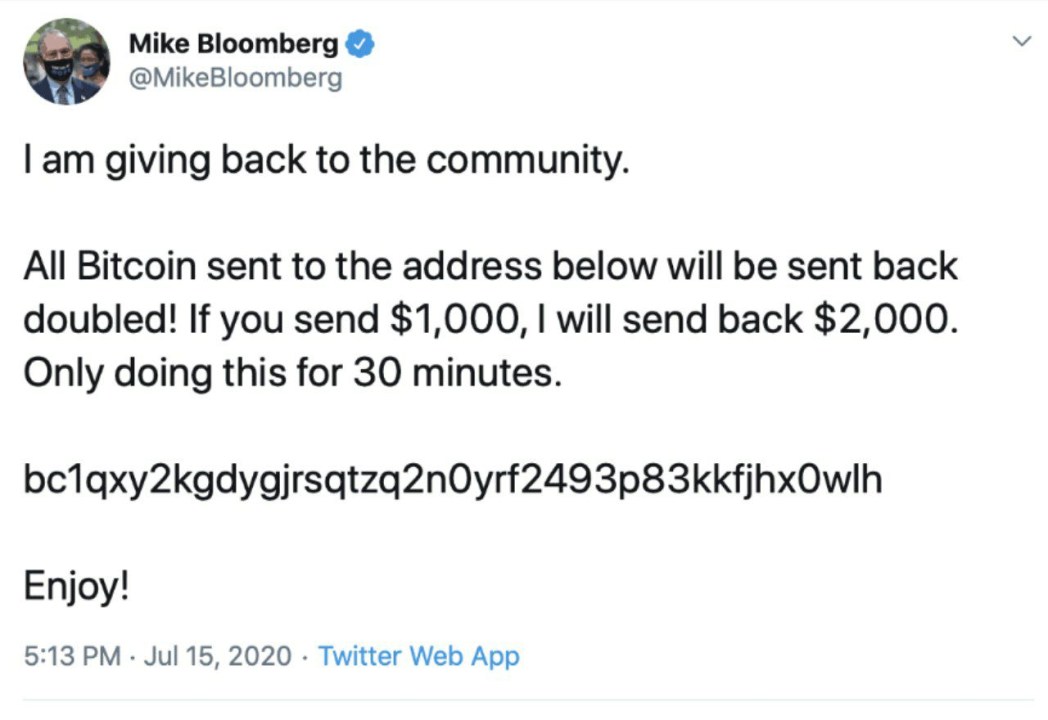Viewport: 1048px width, 720px height.
Task: Open Mike Bloomberg's profile avatar
Action: point(66,62)
